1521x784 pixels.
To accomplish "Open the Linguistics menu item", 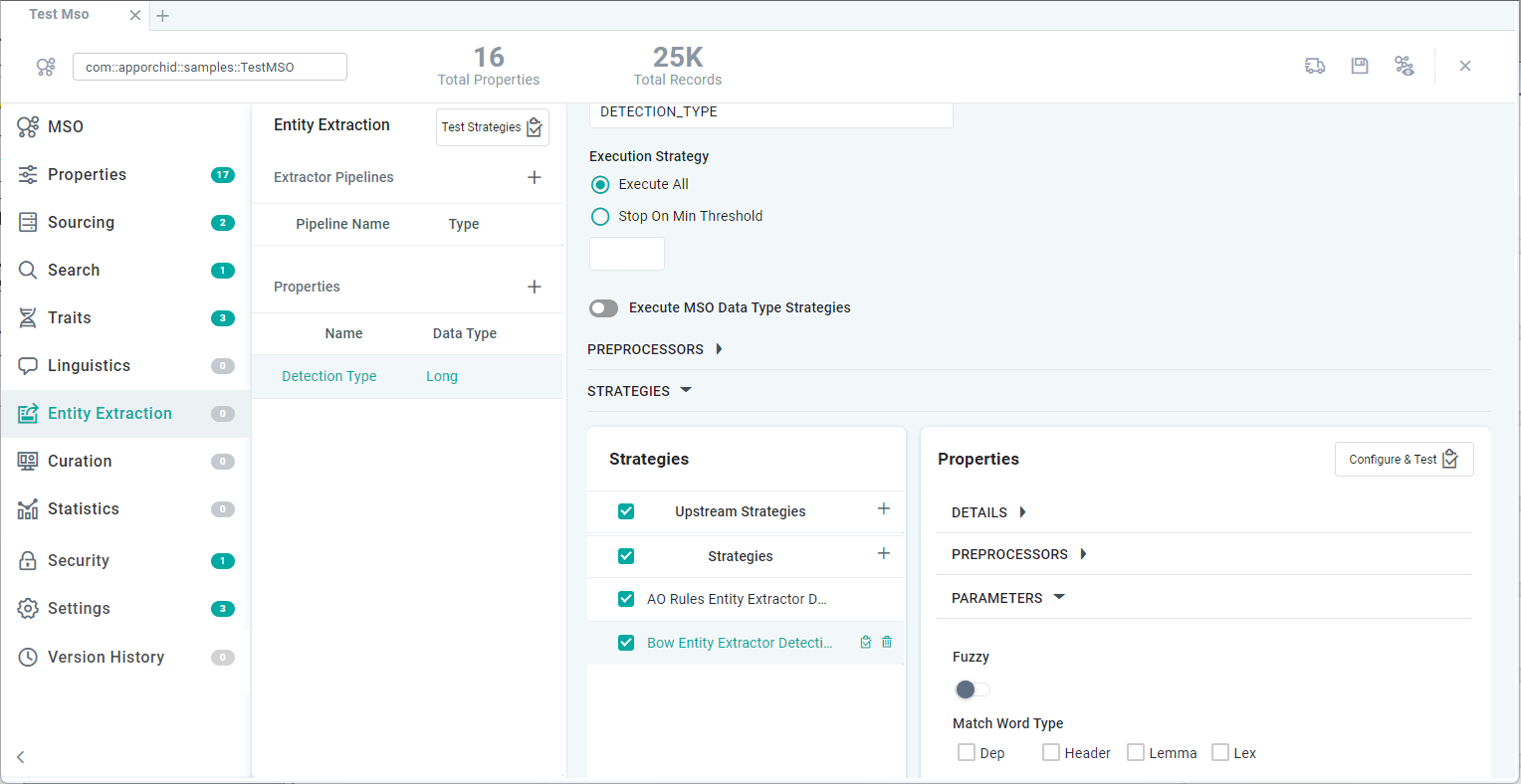I will (x=89, y=366).
